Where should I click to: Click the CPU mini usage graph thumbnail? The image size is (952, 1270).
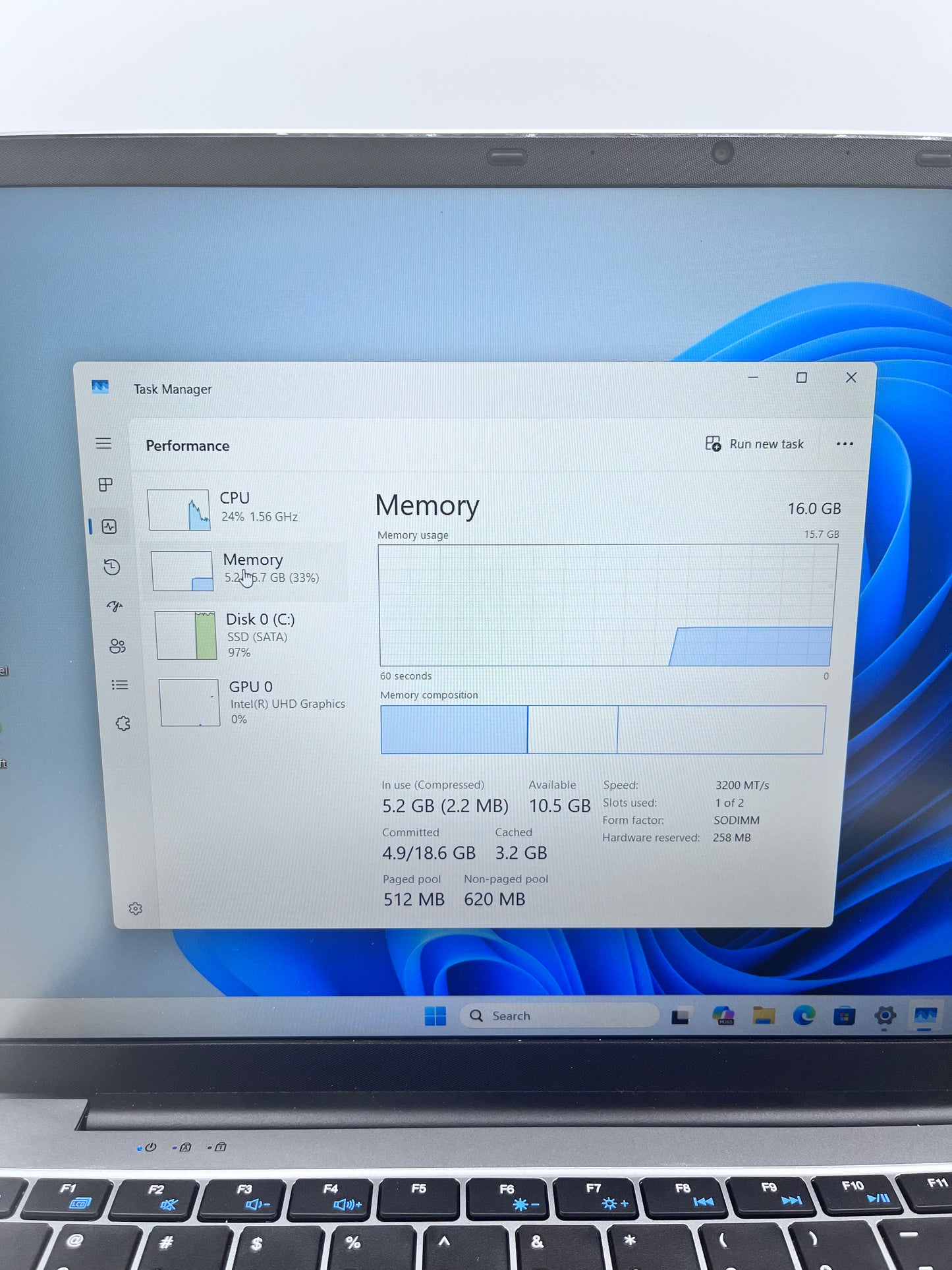179,509
